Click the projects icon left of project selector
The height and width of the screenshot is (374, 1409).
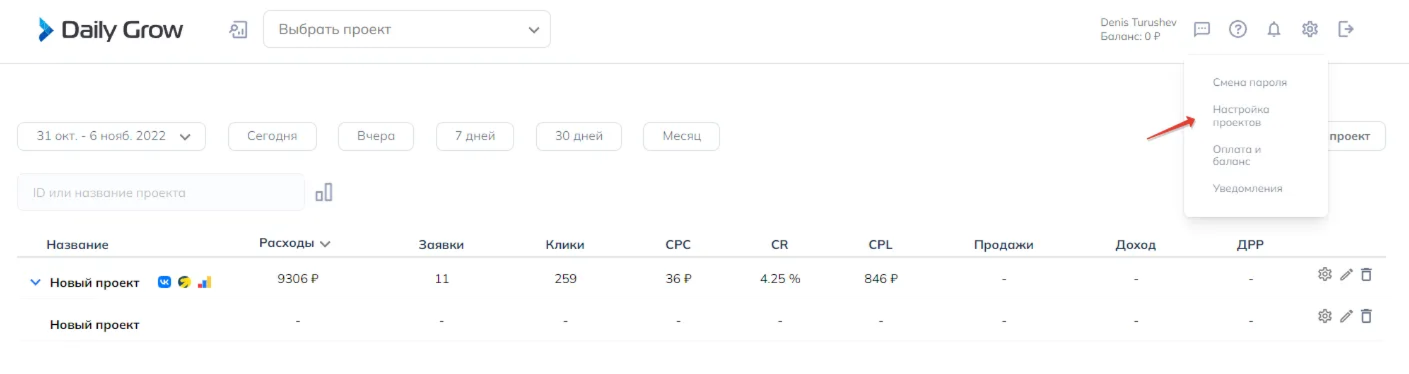[238, 29]
